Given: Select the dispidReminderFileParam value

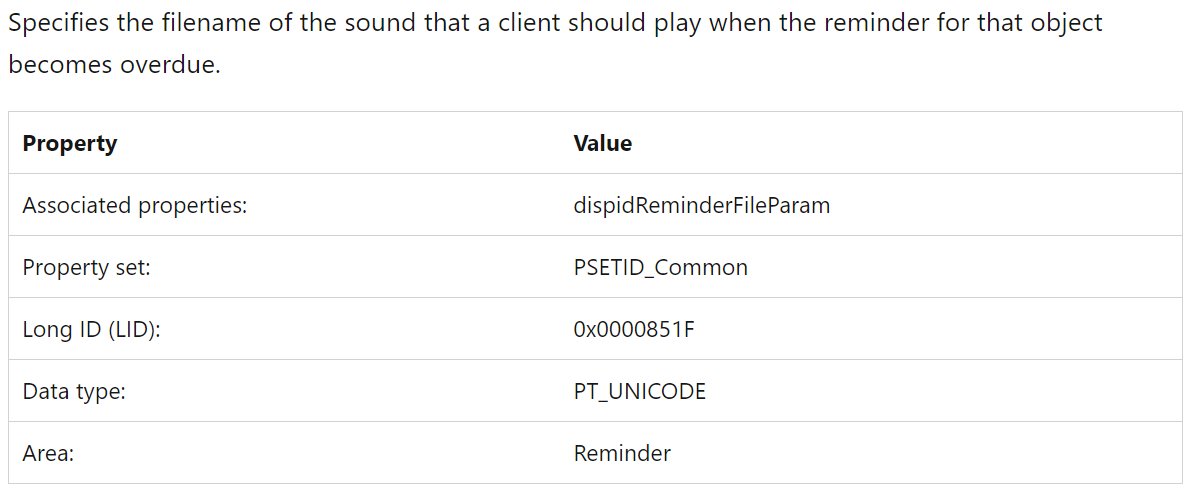Looking at the screenshot, I should pyautogui.click(x=702, y=205).
